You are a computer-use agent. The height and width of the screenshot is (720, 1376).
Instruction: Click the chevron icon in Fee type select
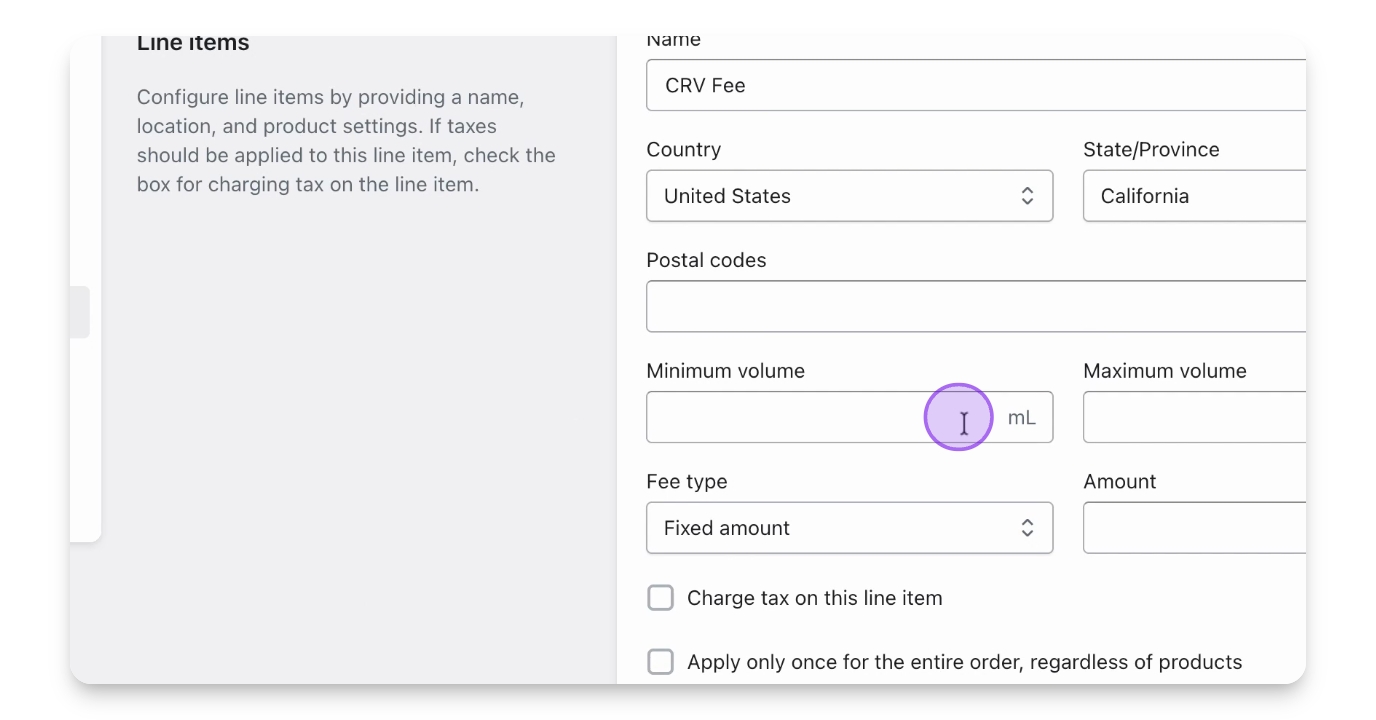[1027, 528]
